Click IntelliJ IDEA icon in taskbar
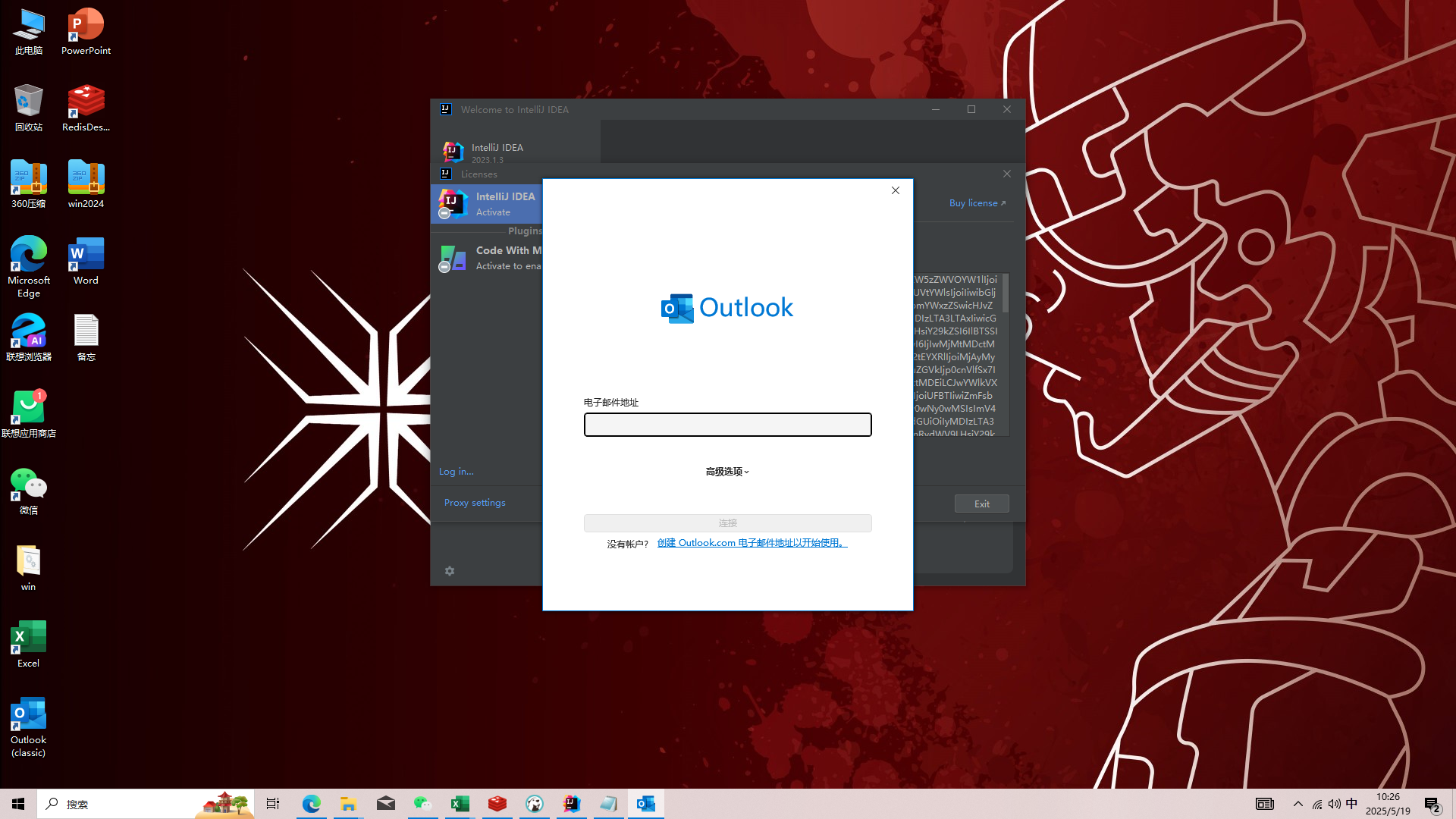 click(572, 804)
